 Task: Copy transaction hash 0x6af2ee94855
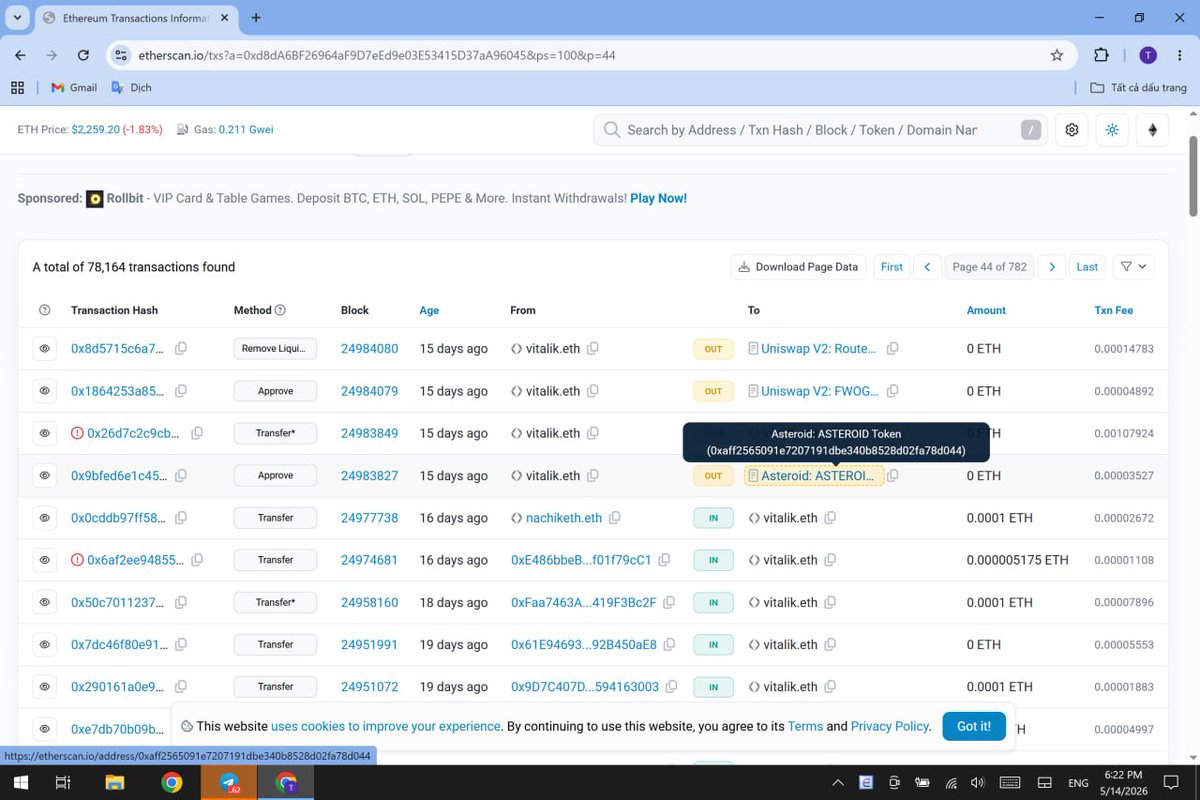197,560
